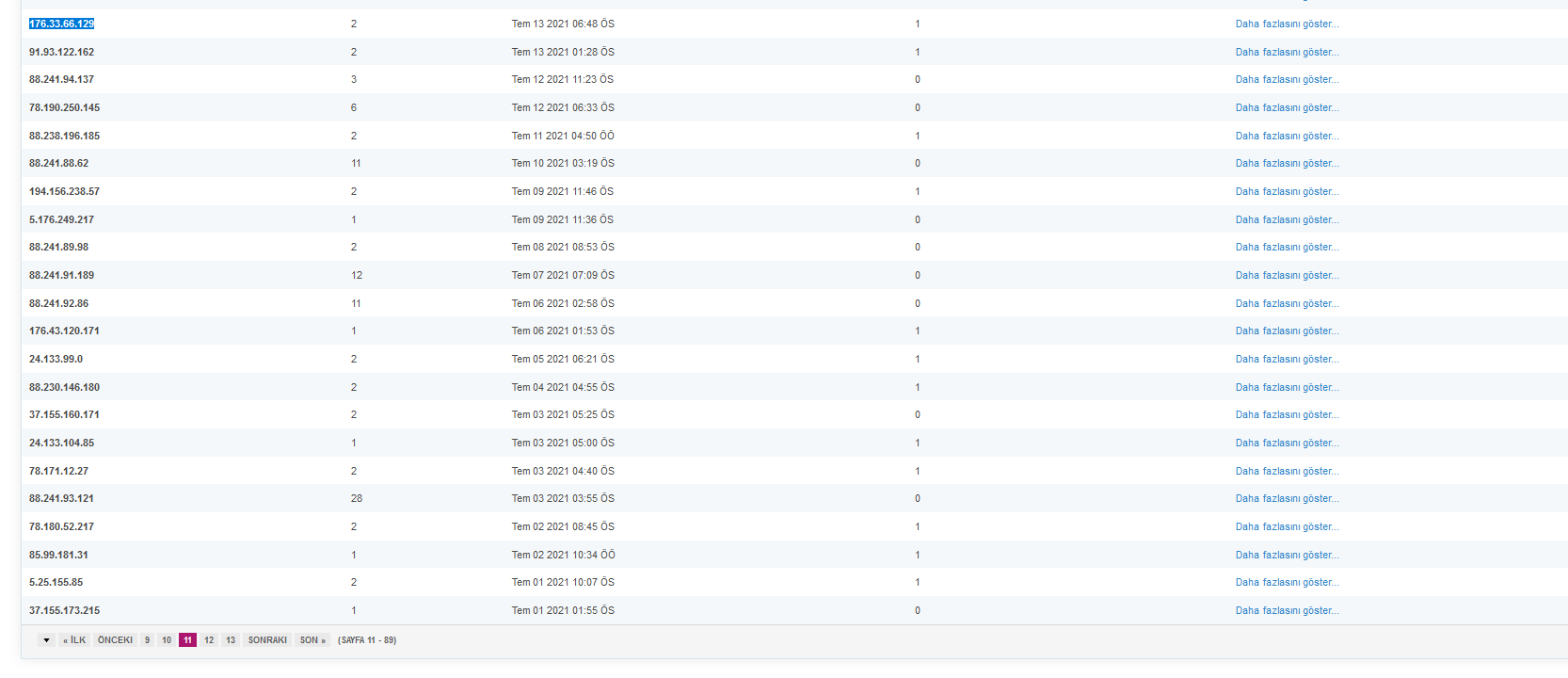Click IP address 5.176.249.217
Image resolution: width=1568 pixels, height=678 pixels.
click(61, 219)
